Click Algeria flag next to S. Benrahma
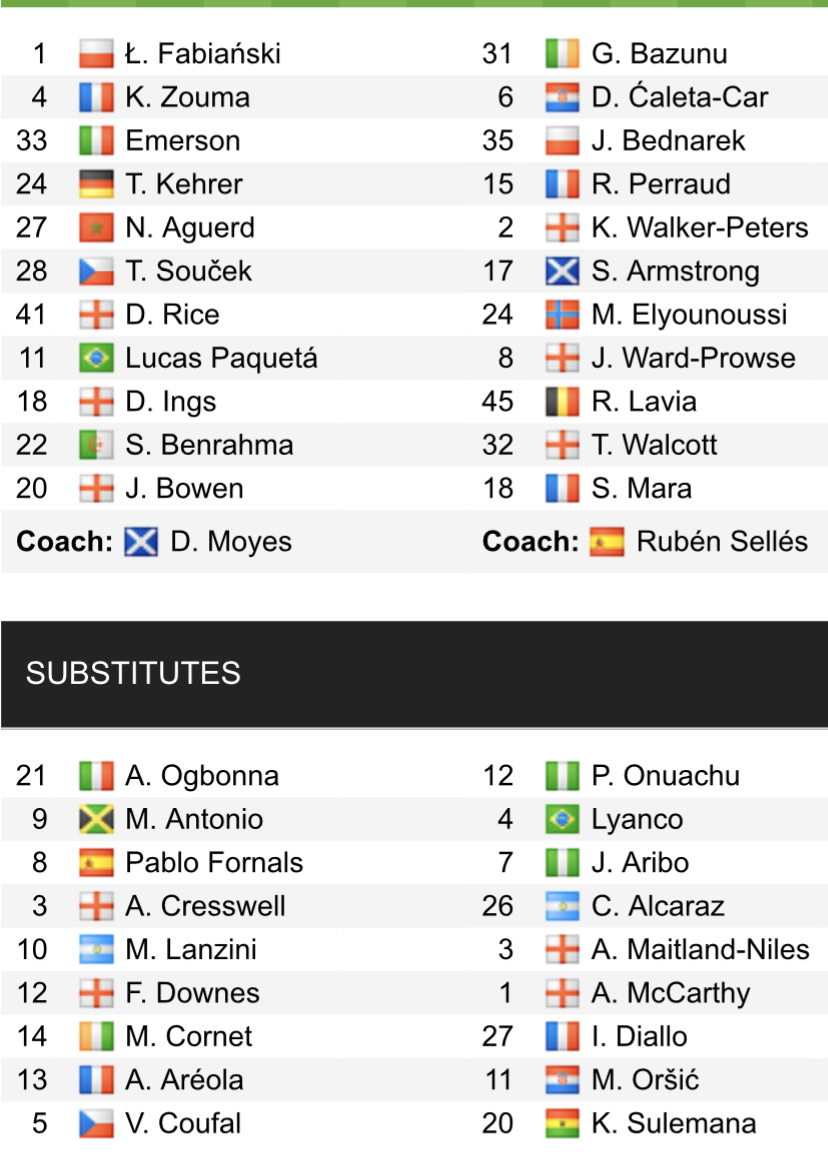 (96, 445)
